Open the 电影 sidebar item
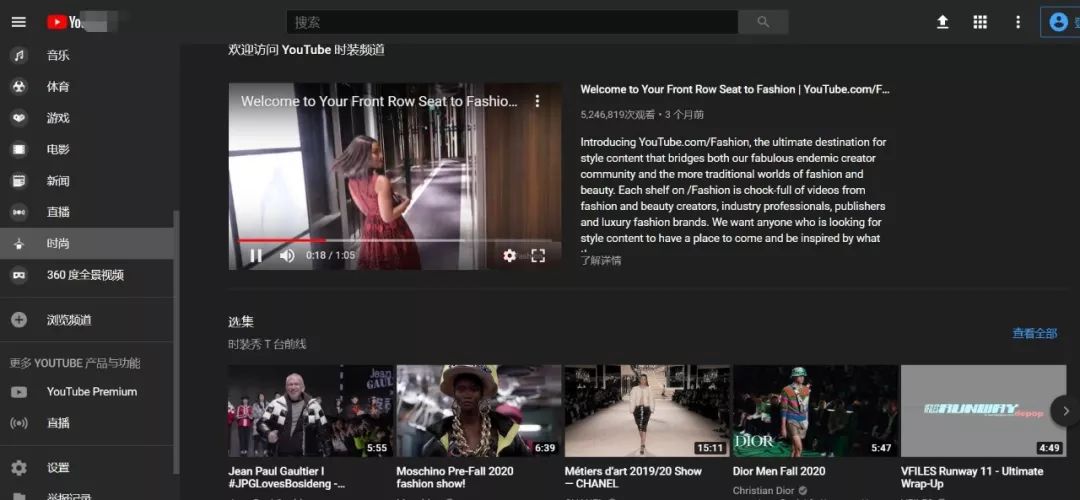The height and width of the screenshot is (500, 1080). (87, 149)
